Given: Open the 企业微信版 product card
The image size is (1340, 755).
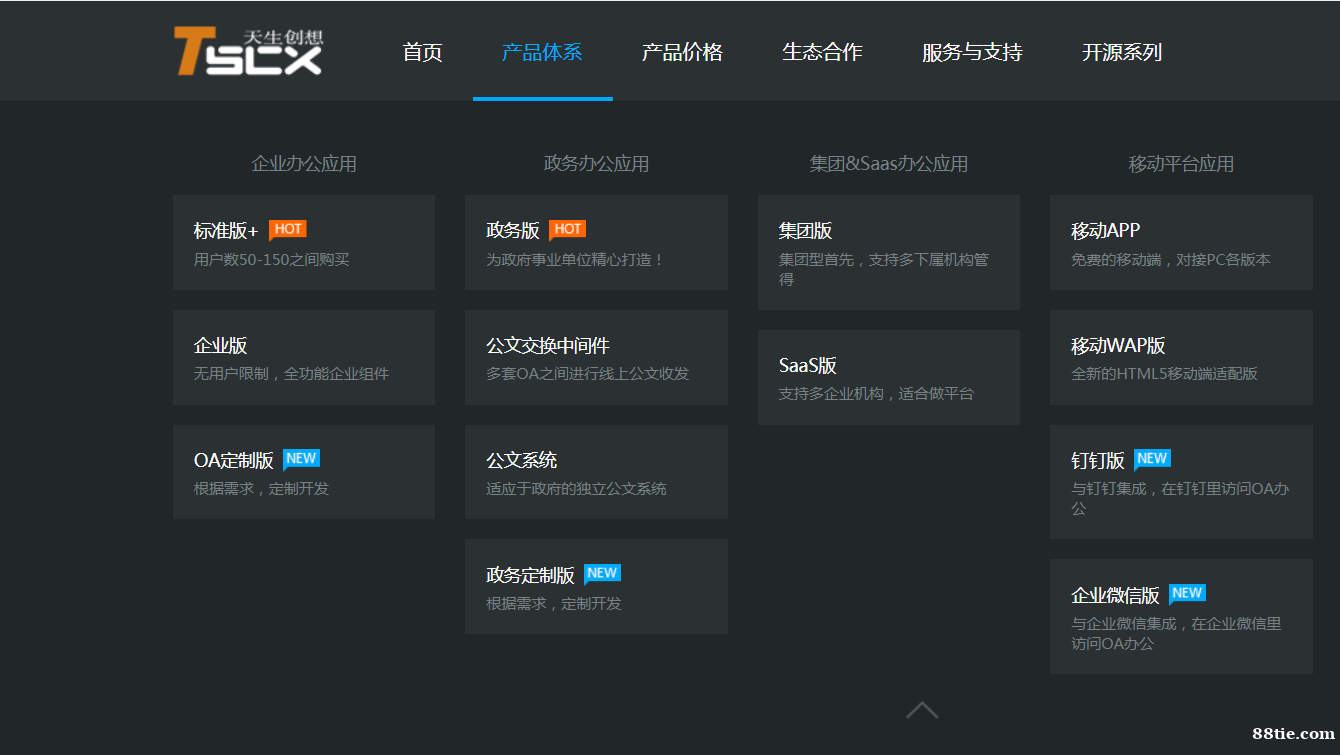Looking at the screenshot, I should pyautogui.click(x=1181, y=616).
